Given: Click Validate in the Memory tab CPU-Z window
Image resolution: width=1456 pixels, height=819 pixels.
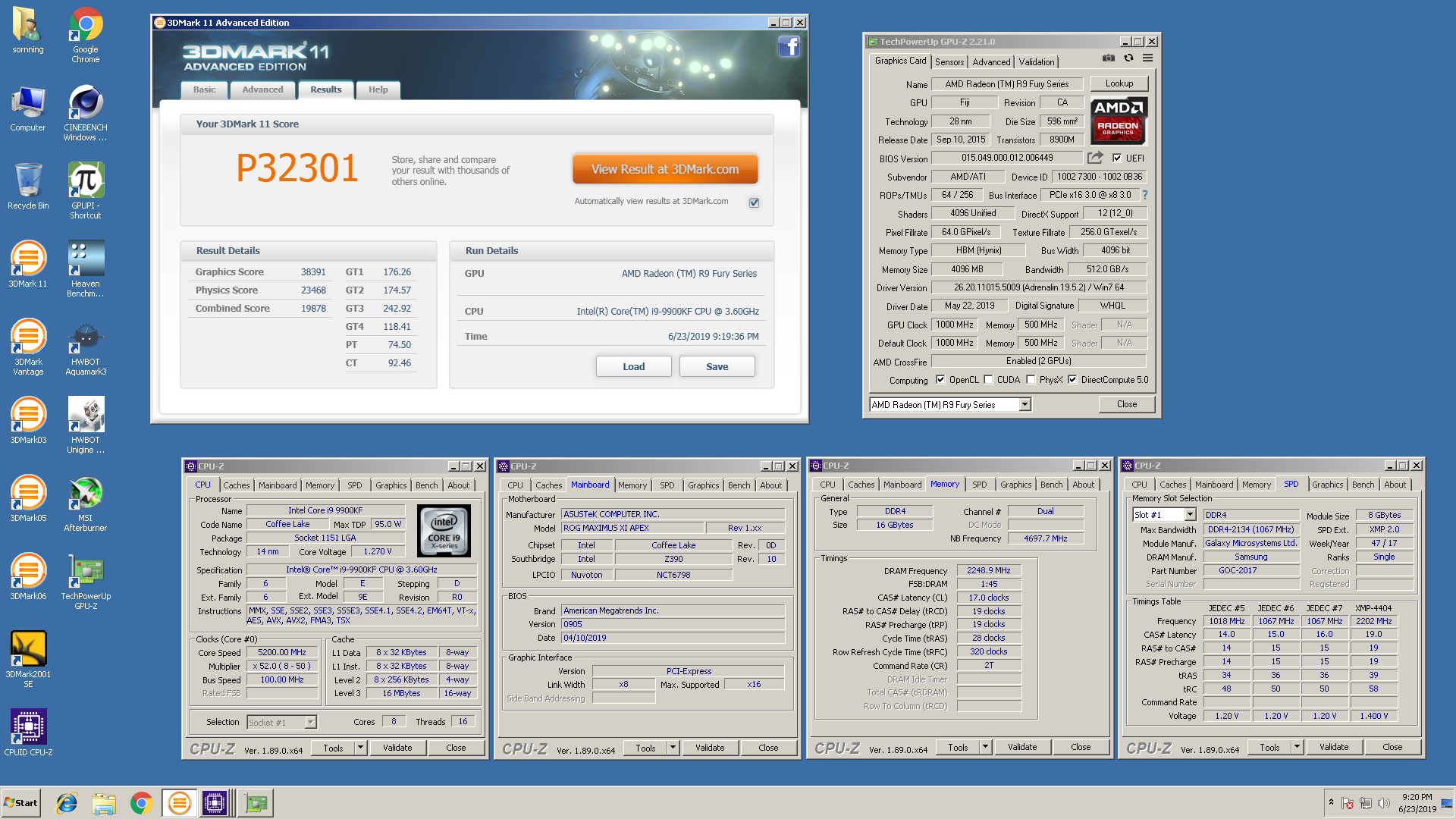Looking at the screenshot, I should pyautogui.click(x=1021, y=747).
